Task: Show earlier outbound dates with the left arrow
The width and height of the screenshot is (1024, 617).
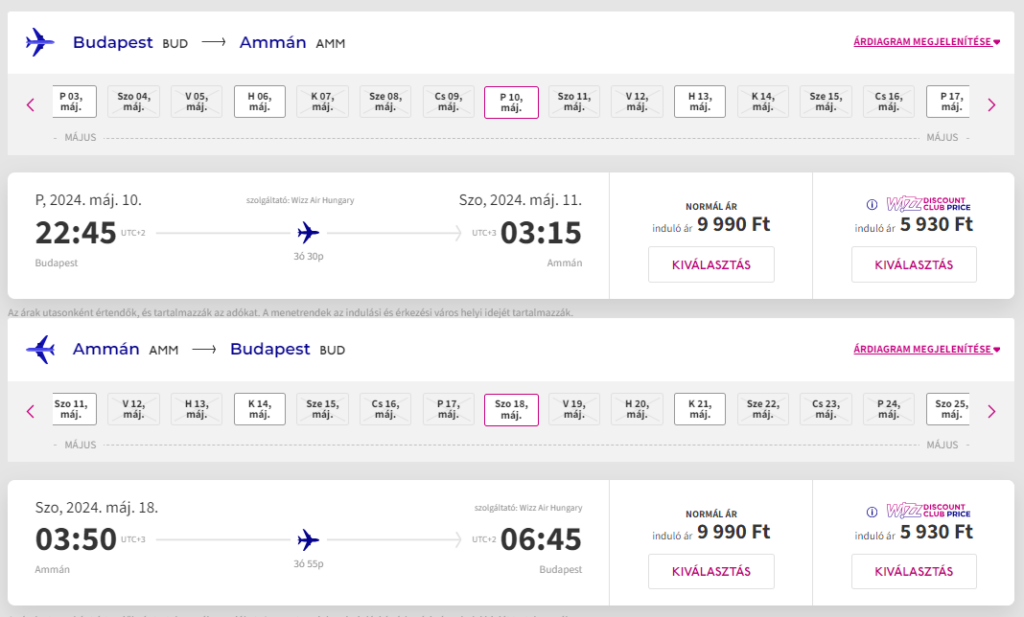Action: [x=30, y=104]
